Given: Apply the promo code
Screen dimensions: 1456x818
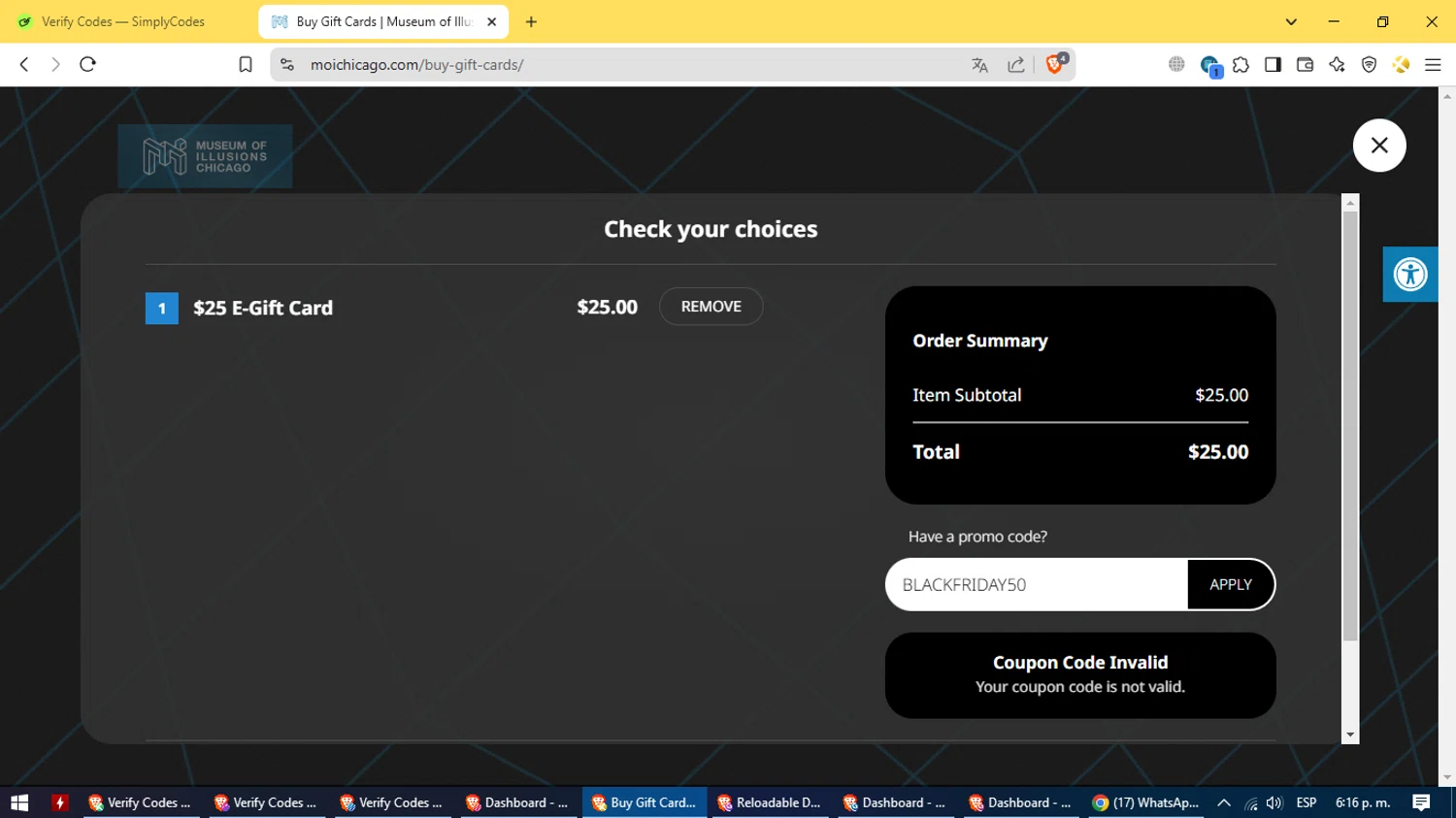Looking at the screenshot, I should pos(1231,584).
